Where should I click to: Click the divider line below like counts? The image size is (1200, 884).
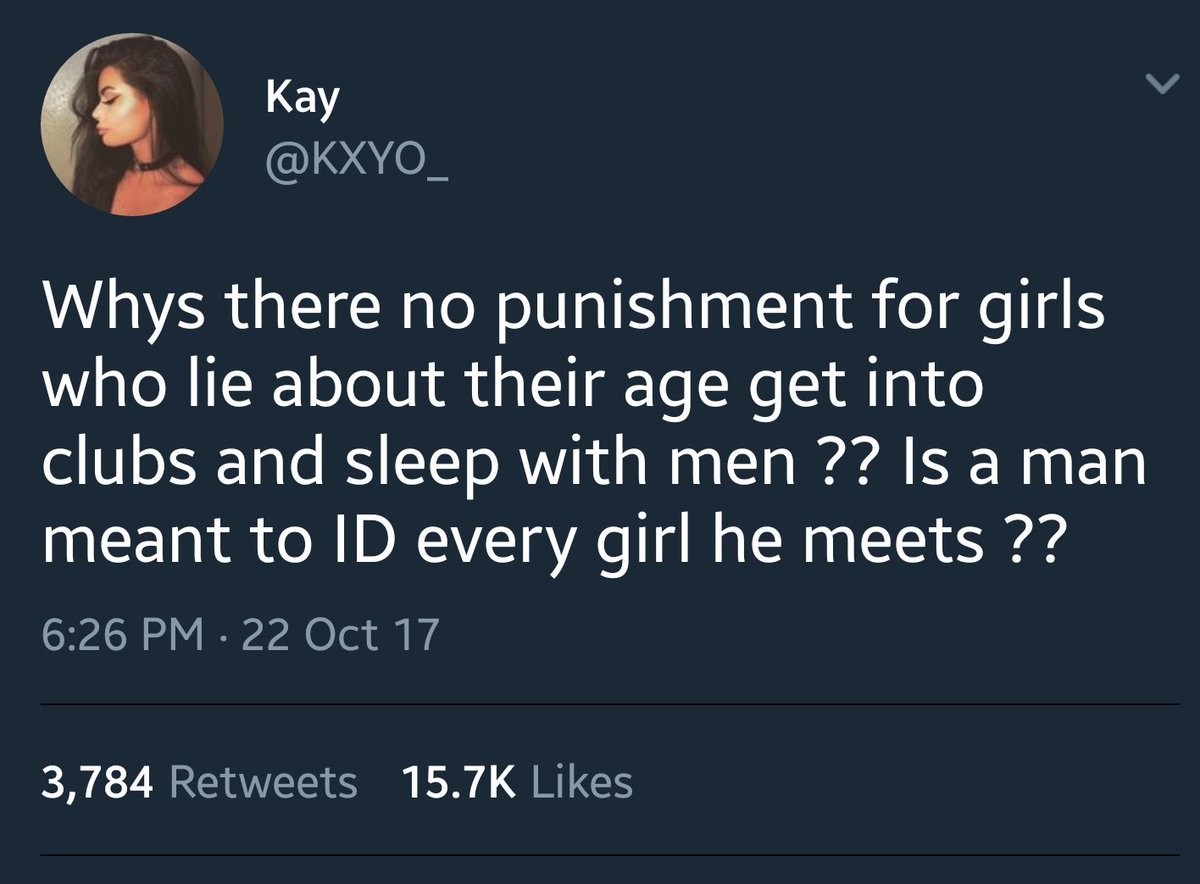click(x=610, y=855)
